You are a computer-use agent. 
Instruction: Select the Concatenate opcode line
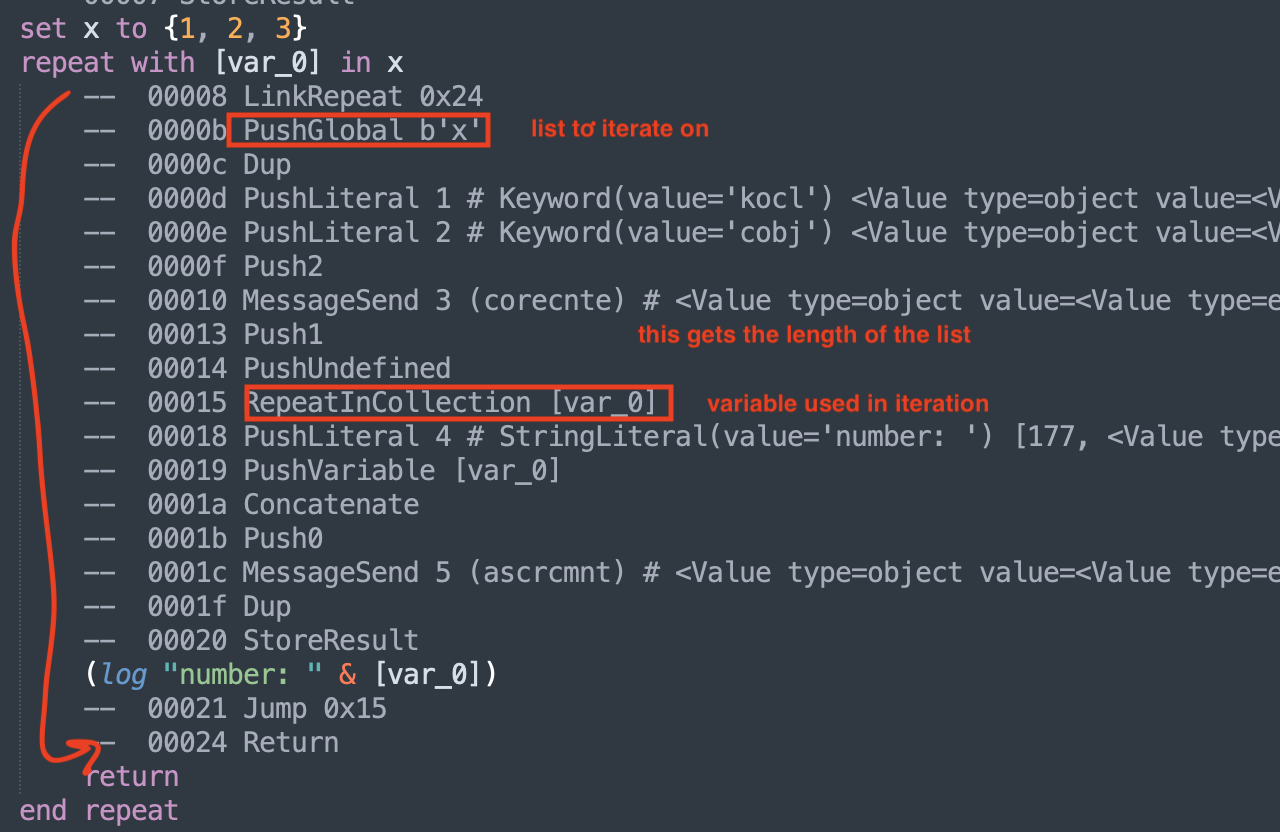[331, 504]
